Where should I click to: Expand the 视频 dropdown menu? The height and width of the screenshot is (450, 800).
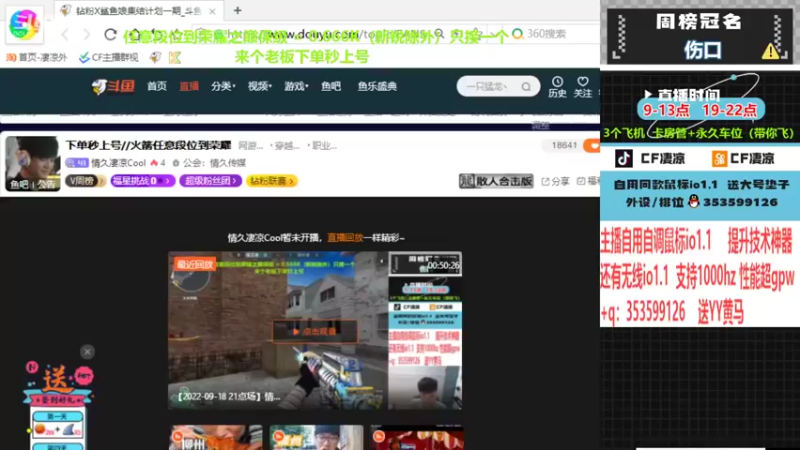pyautogui.click(x=260, y=86)
